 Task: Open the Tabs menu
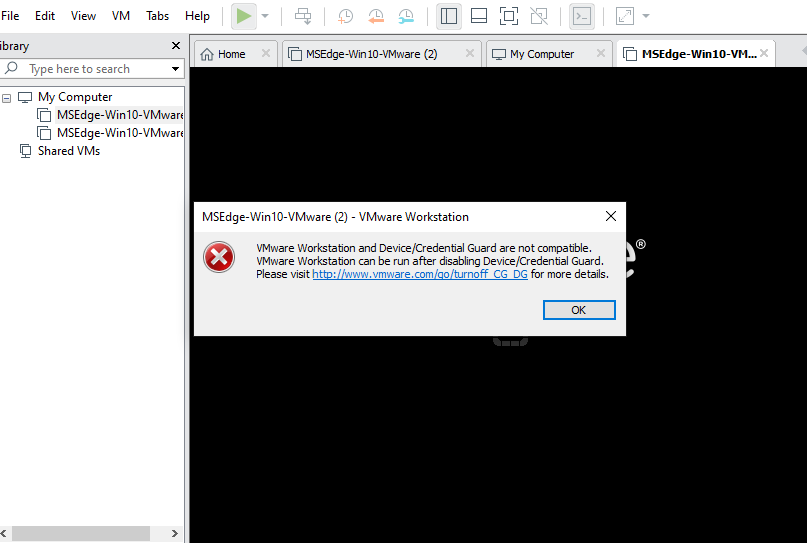(x=157, y=16)
